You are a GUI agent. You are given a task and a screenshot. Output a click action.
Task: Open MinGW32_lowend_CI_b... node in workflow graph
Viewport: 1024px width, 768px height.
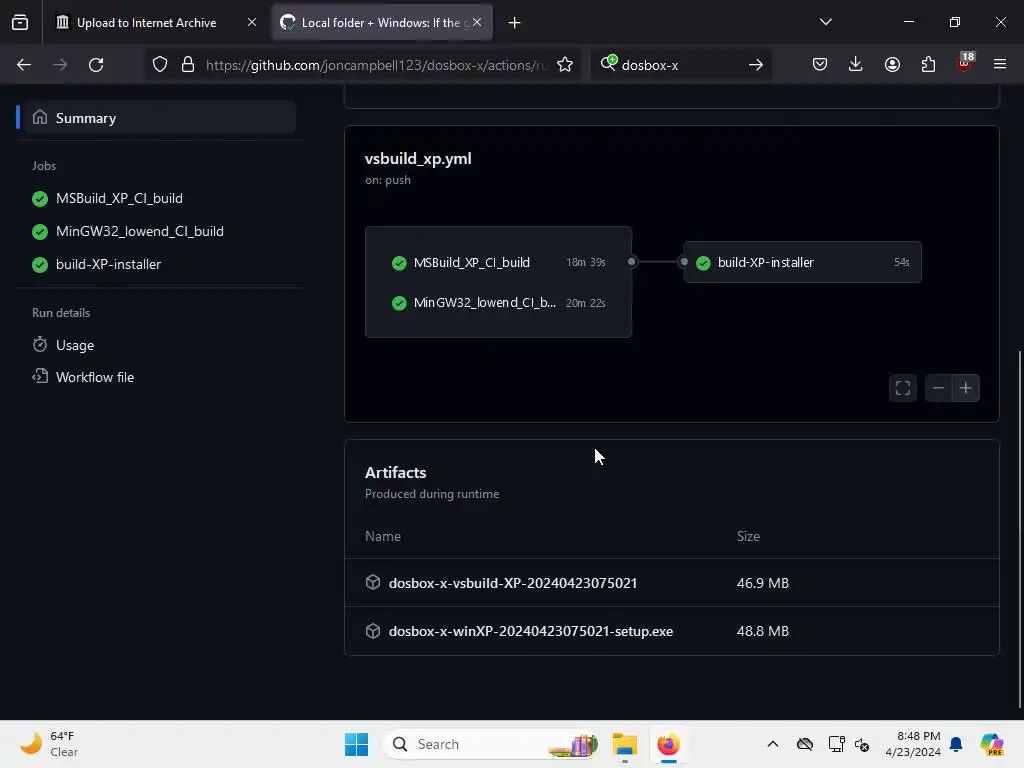(498, 303)
